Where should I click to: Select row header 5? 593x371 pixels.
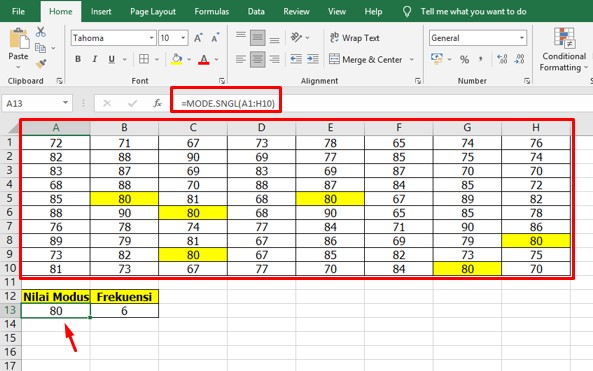pos(10,198)
